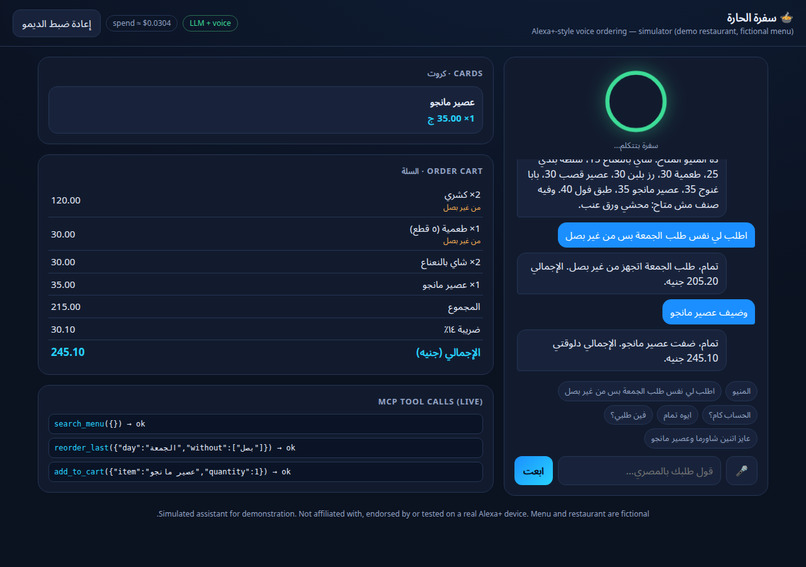Click the reply mentioning 205.20 جنيه

(621, 273)
